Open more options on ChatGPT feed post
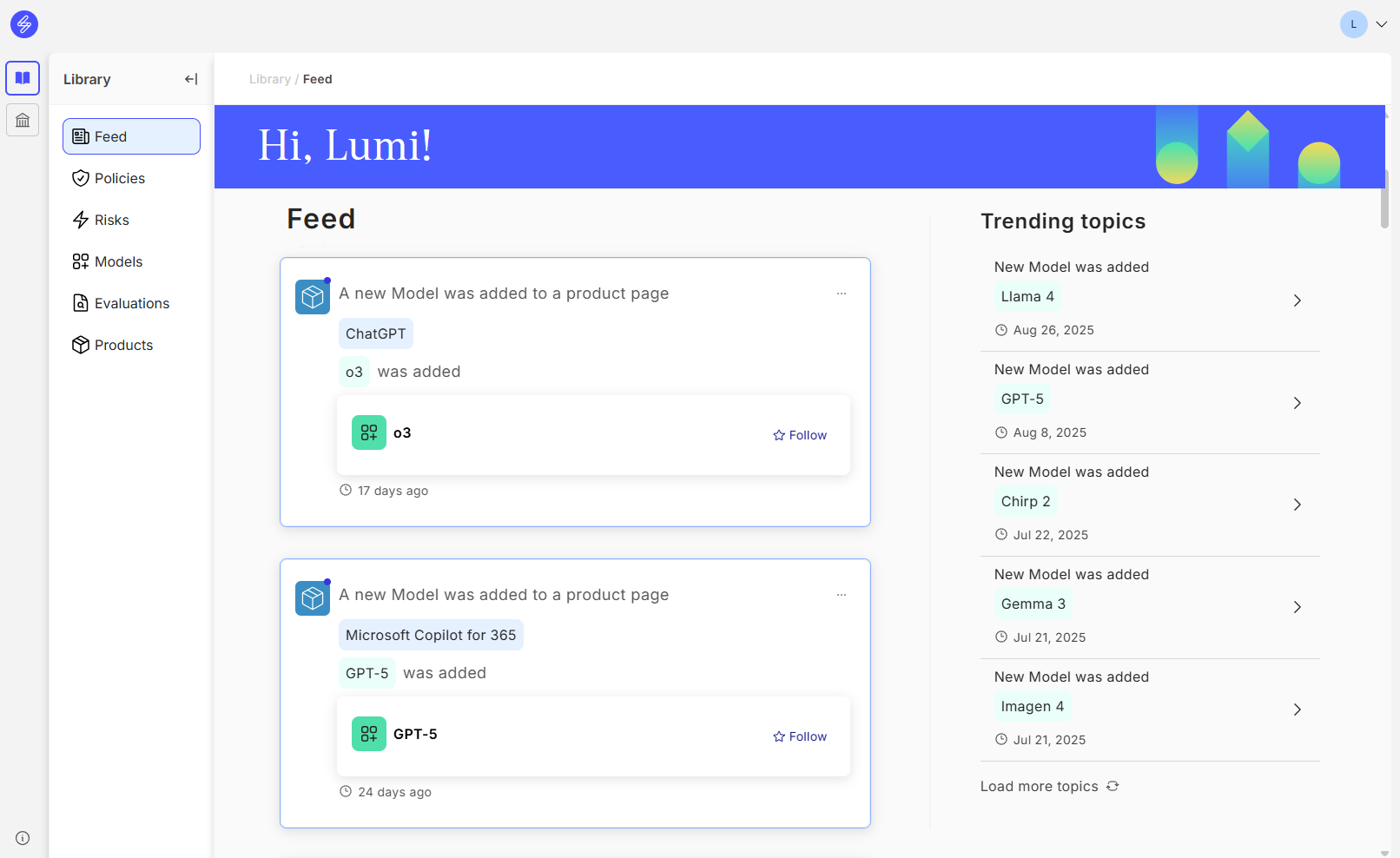The height and width of the screenshot is (858, 1400). click(x=841, y=294)
